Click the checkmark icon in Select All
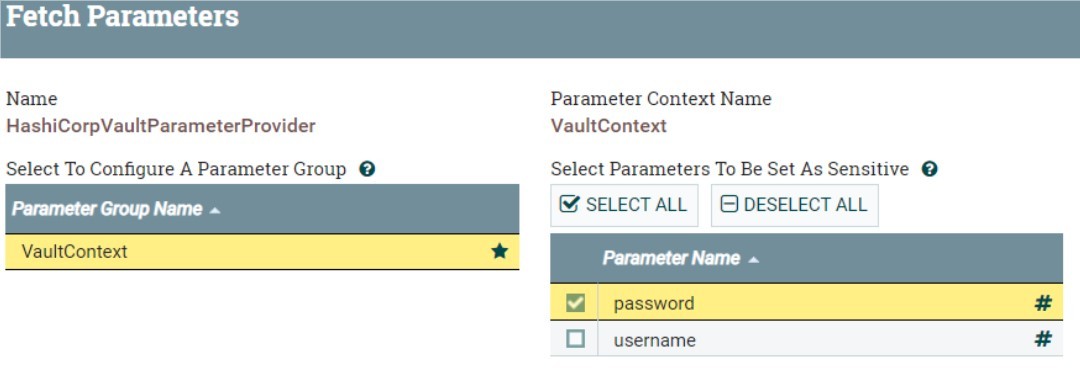 [570, 204]
